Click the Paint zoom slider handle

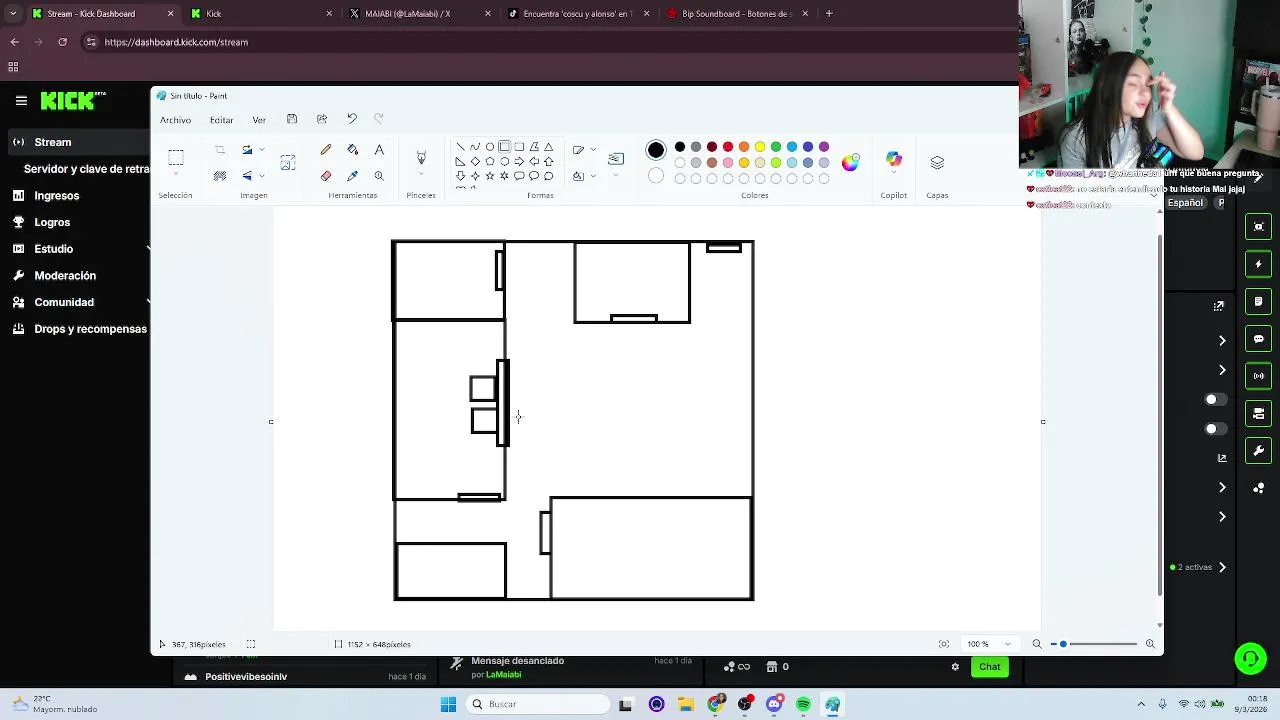(x=1063, y=644)
